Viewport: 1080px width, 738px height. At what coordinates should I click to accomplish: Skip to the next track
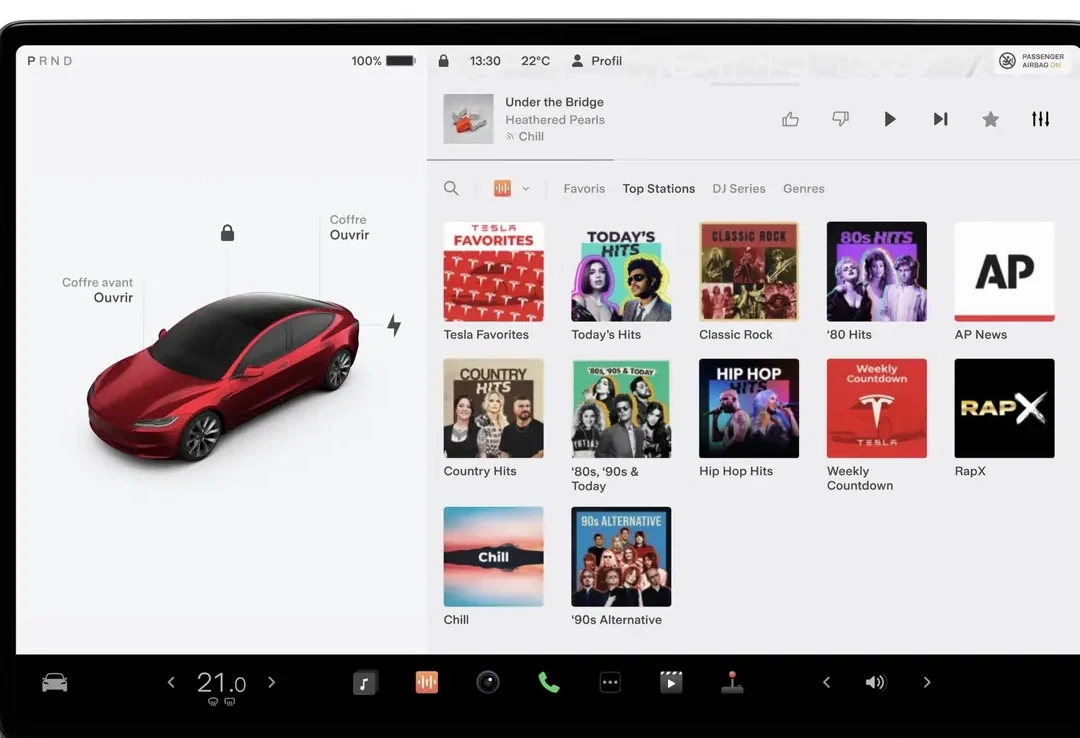[940, 119]
